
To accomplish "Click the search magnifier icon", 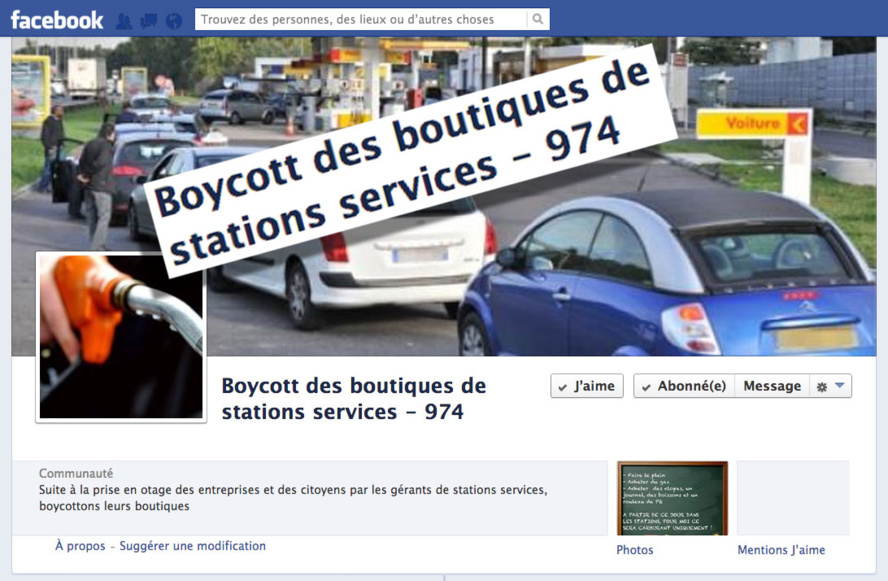I will click(537, 19).
